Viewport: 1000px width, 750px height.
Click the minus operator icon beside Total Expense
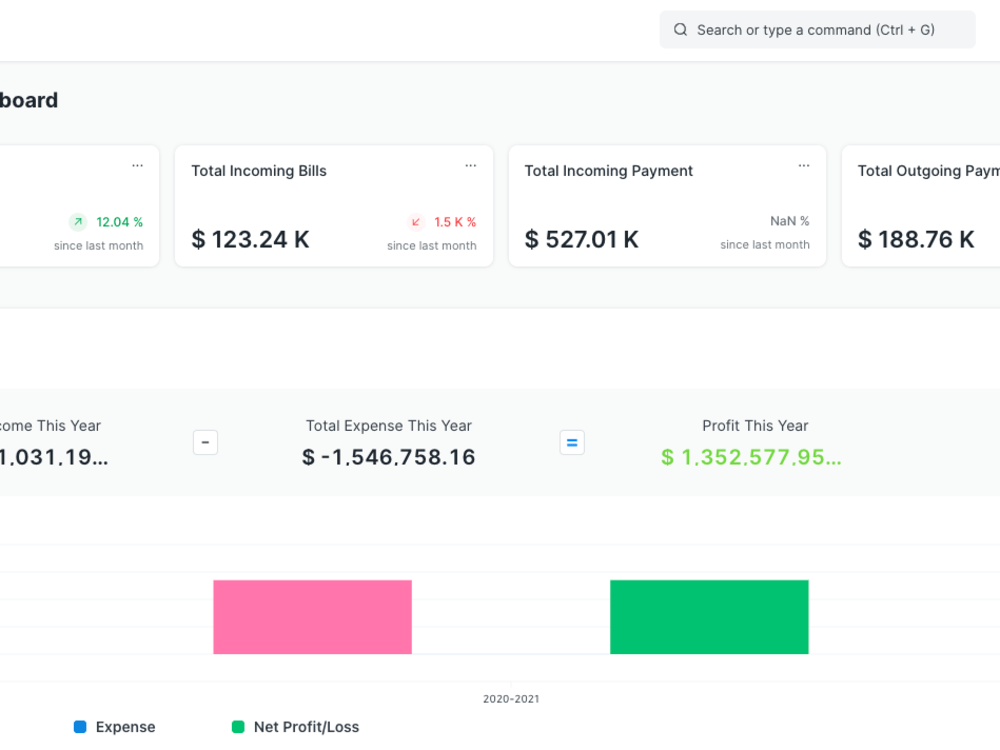click(x=205, y=442)
